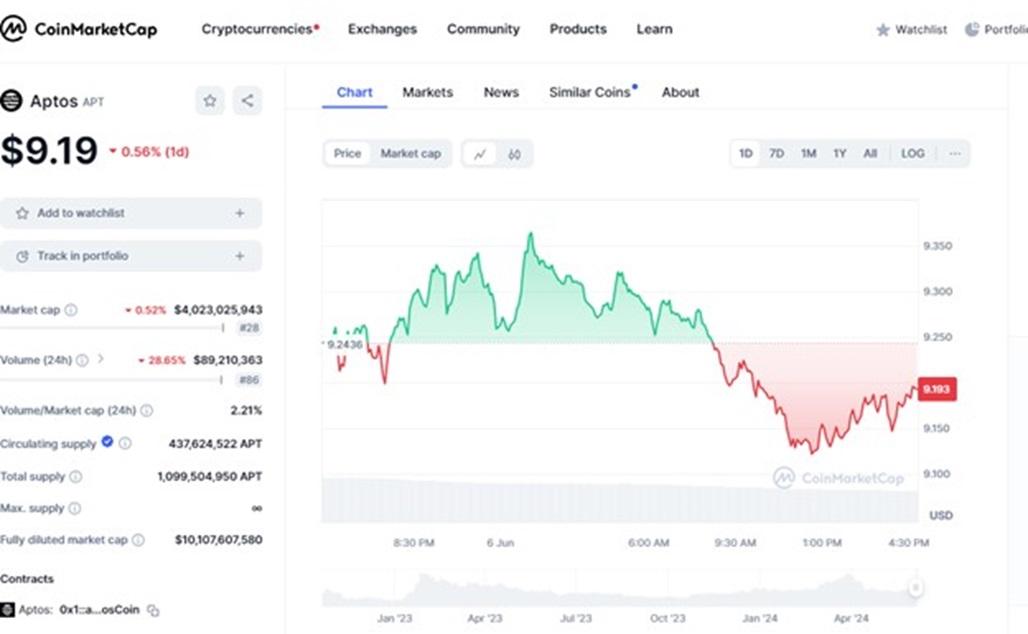This screenshot has width=1028, height=634.
Task: Set chart range to 1M
Action: pyautogui.click(x=808, y=153)
